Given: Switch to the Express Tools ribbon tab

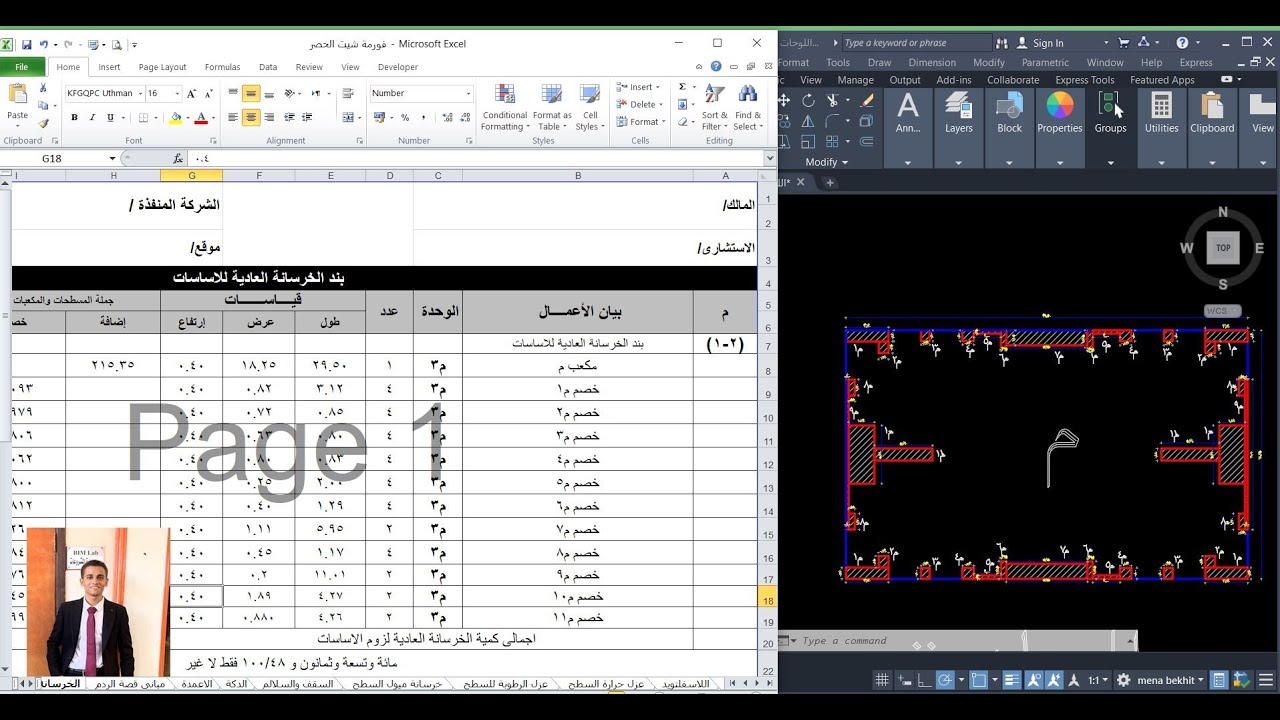Looking at the screenshot, I should [1084, 80].
